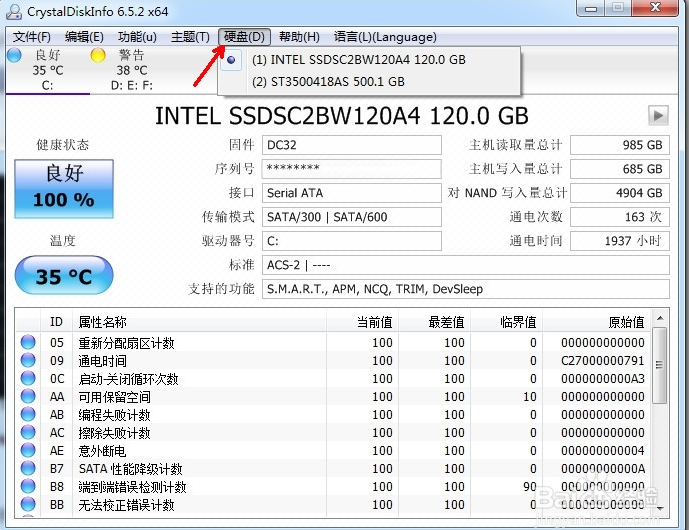Click the yellow 警告 status orb for D: E: F:

(98, 55)
